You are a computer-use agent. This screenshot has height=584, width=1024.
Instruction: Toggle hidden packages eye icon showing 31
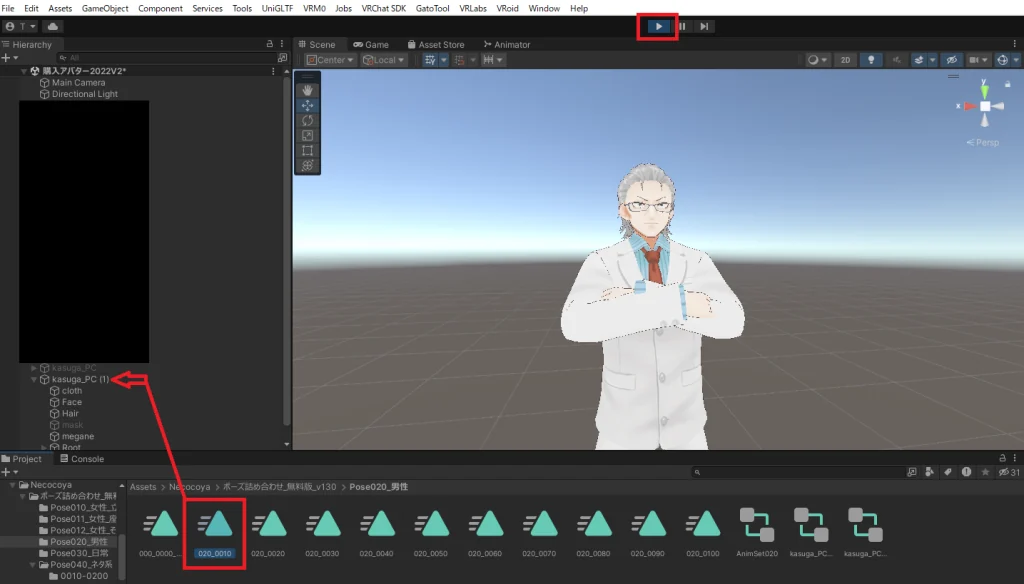pyautogui.click(x=1009, y=472)
